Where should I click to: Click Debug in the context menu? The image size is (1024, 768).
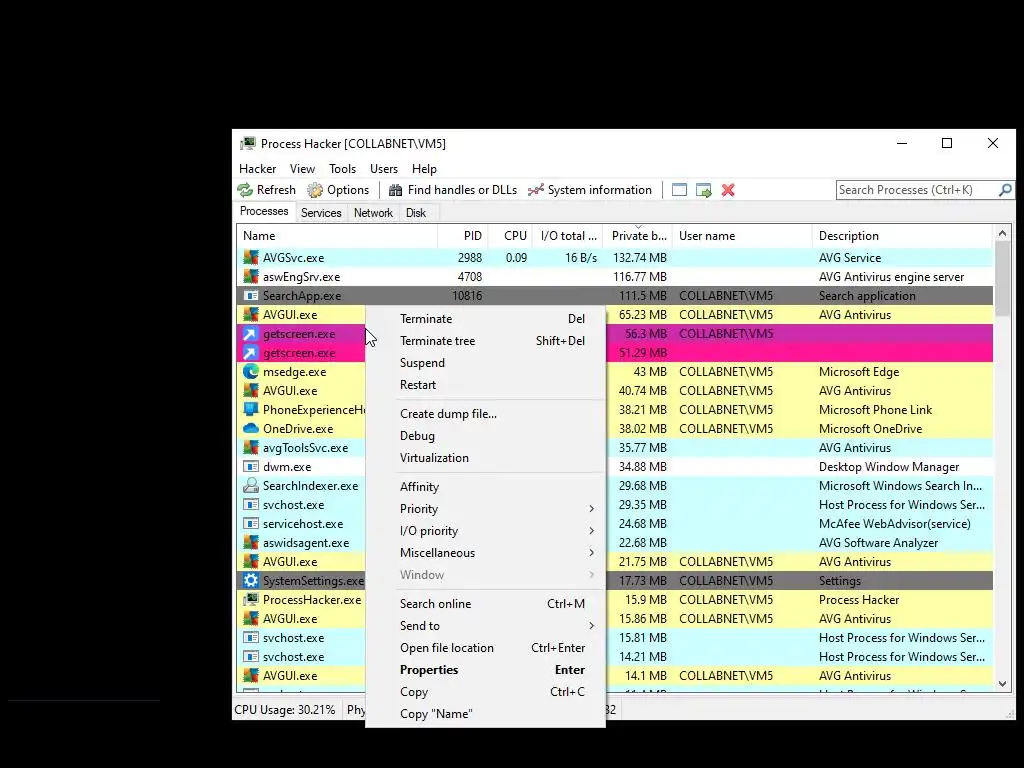point(485,436)
